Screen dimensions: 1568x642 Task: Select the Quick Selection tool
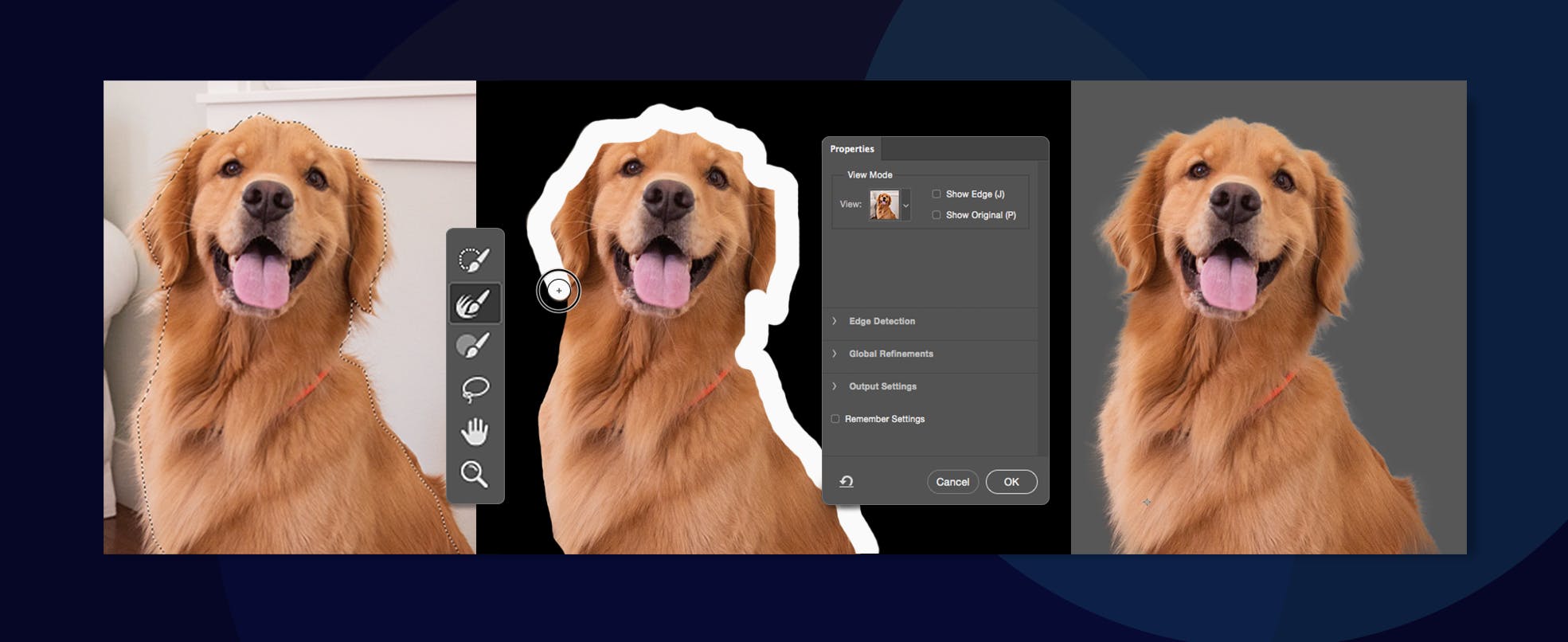(x=475, y=259)
